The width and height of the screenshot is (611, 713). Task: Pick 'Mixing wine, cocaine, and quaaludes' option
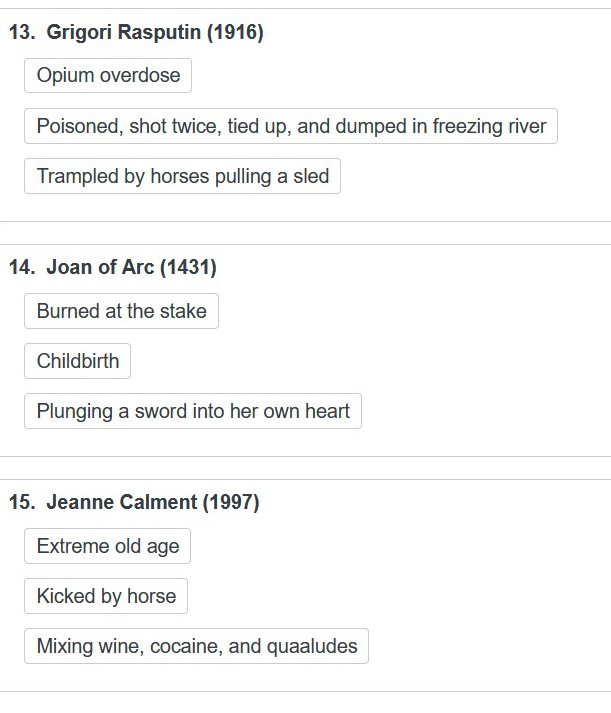click(196, 646)
